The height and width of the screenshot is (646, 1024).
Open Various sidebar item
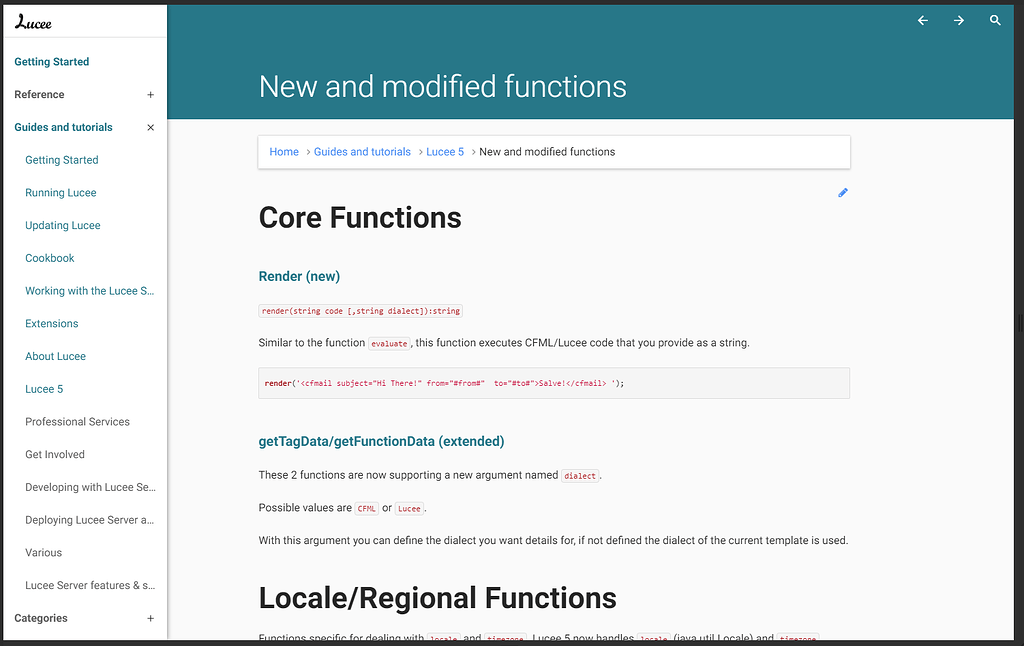tap(44, 553)
